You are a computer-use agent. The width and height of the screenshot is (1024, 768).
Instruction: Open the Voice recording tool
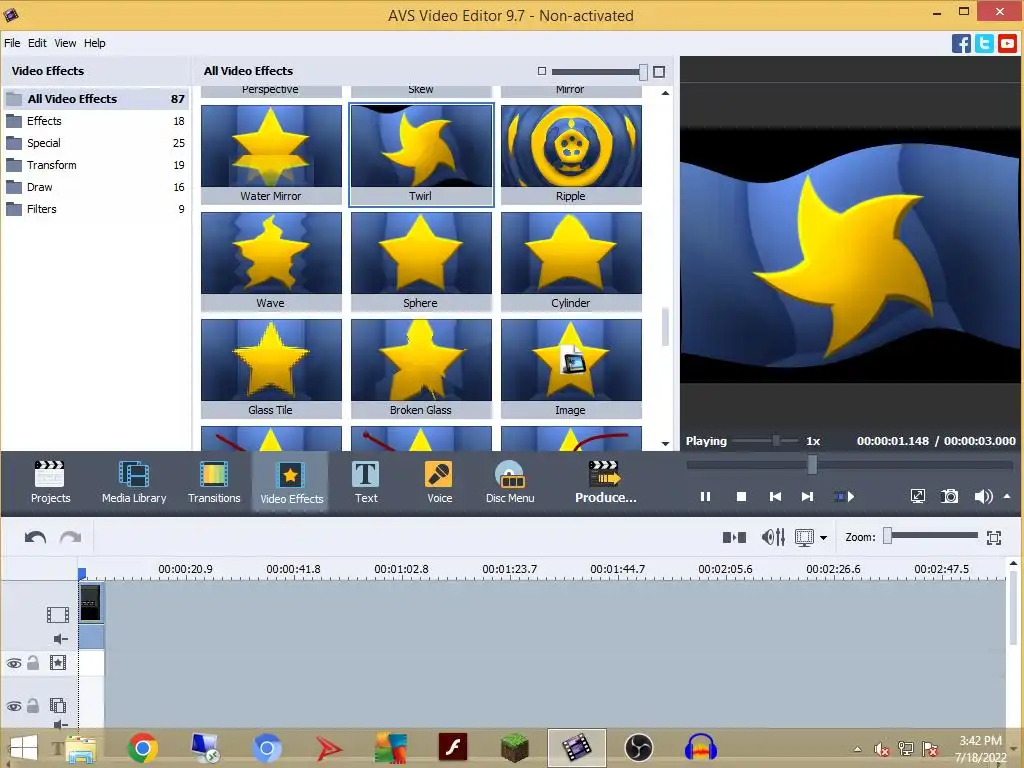point(439,482)
